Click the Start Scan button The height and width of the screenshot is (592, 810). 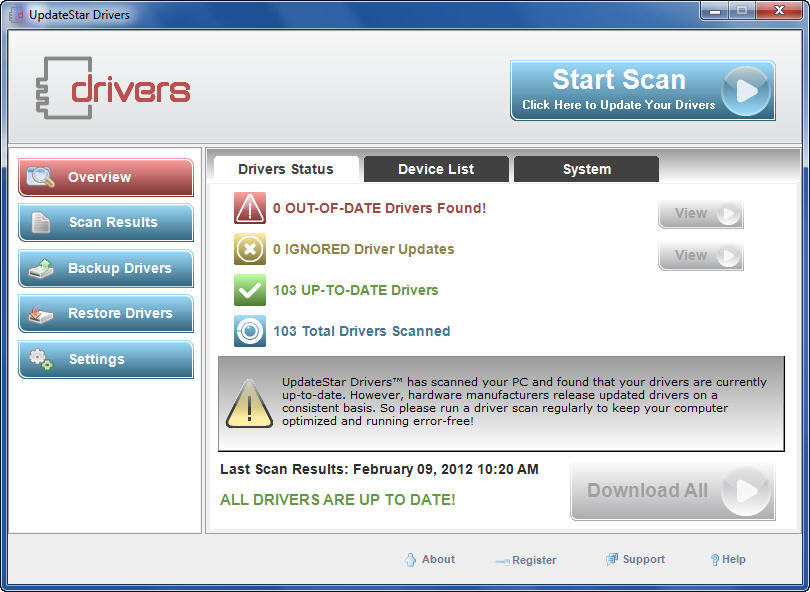click(x=643, y=90)
